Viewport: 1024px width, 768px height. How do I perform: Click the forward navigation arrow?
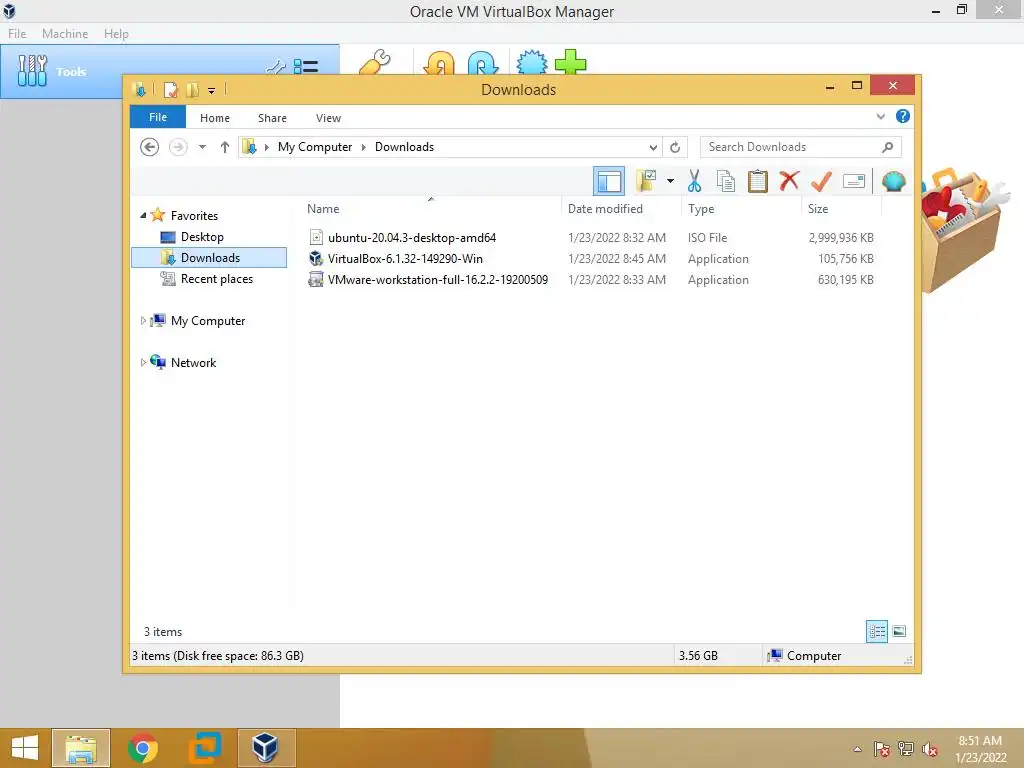pos(178,147)
